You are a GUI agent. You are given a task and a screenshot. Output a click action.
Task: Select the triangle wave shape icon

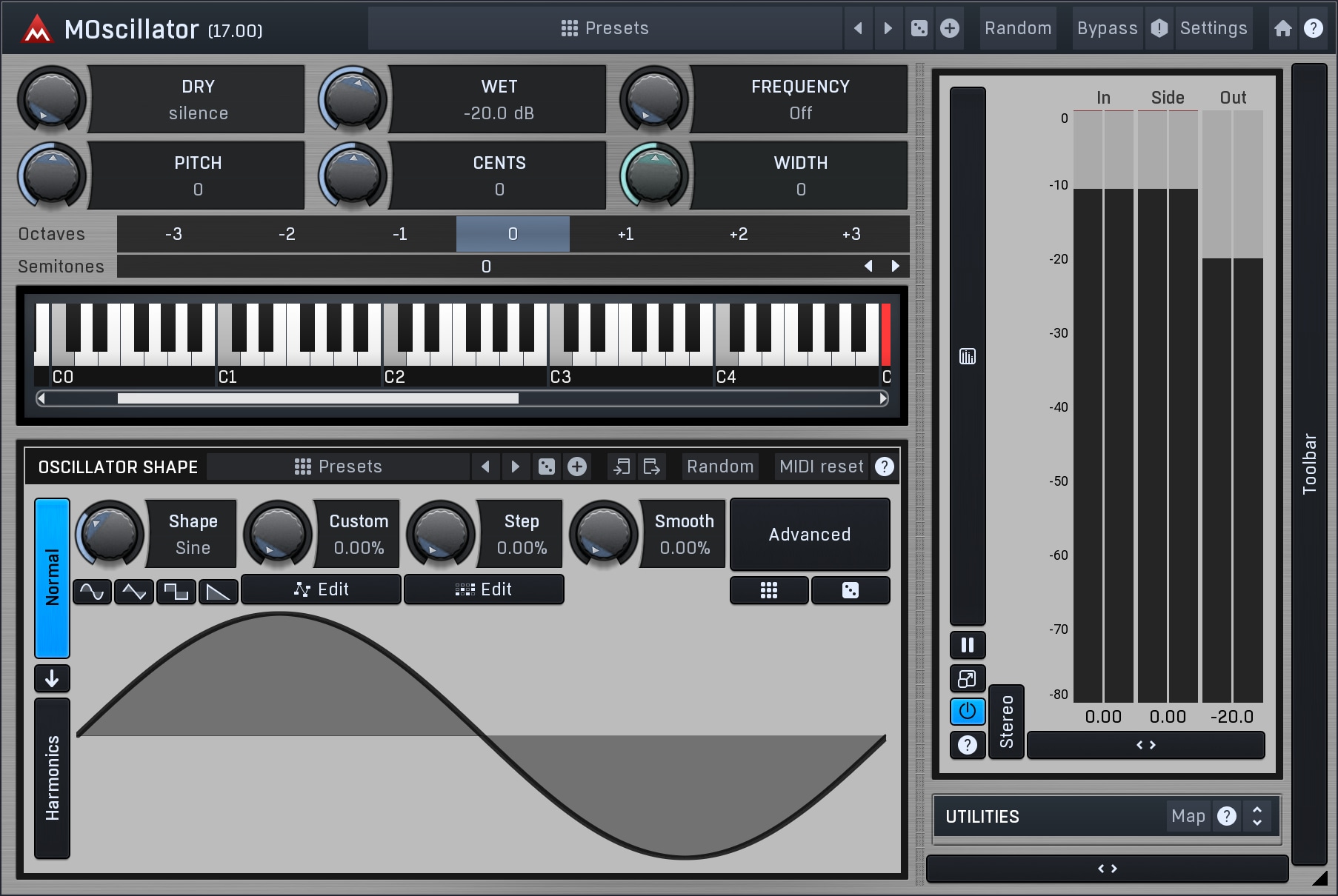pyautogui.click(x=134, y=591)
